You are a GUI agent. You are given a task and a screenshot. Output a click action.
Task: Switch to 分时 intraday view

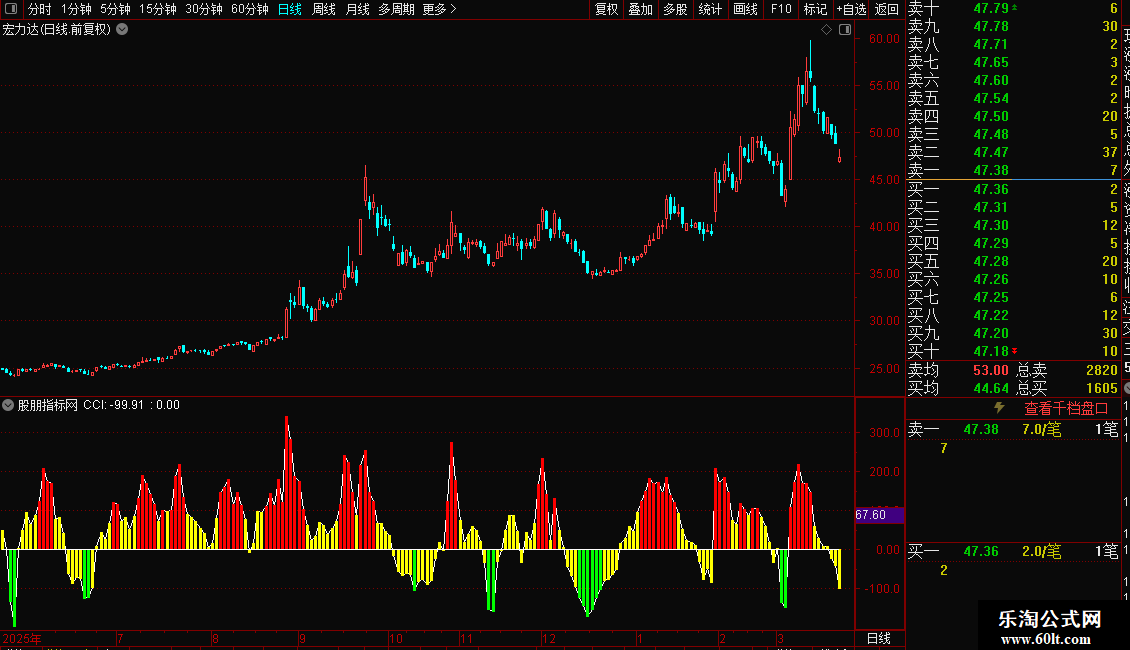40,9
